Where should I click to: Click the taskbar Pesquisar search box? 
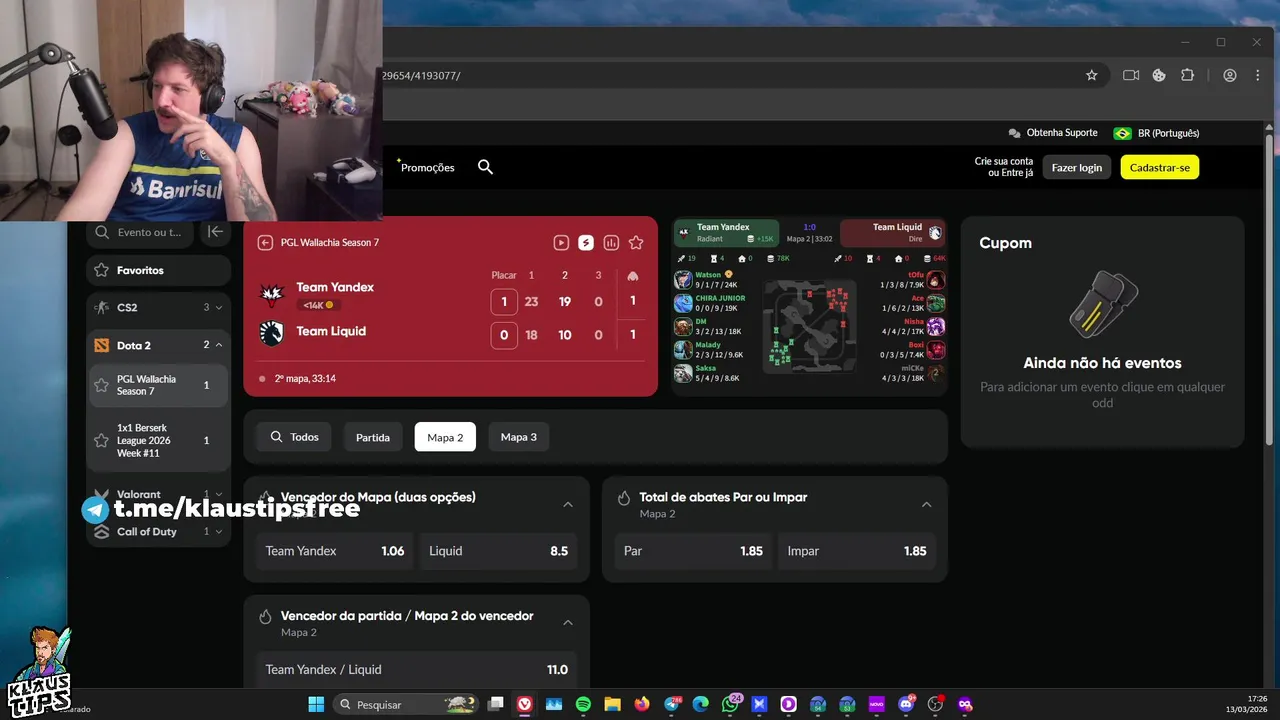[405, 704]
